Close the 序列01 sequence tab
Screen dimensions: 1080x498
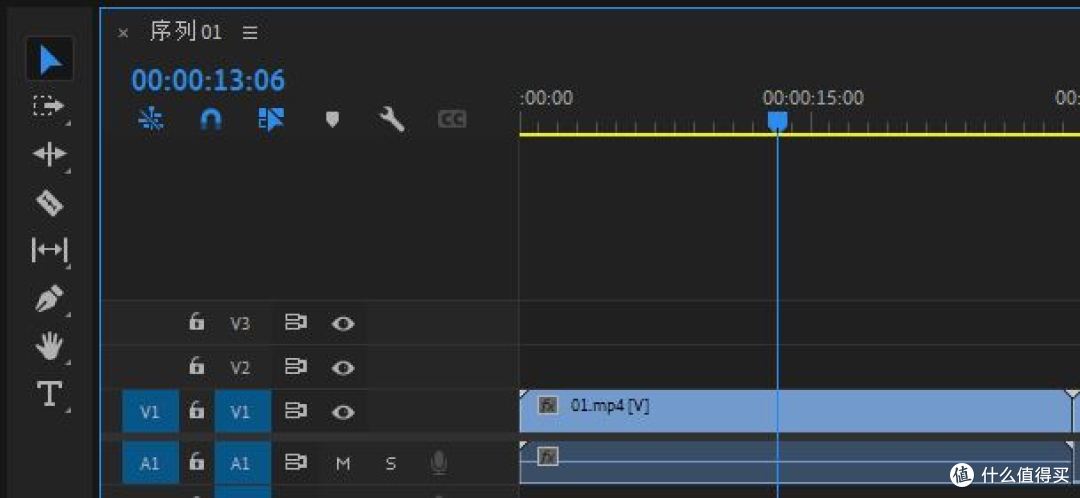(123, 32)
